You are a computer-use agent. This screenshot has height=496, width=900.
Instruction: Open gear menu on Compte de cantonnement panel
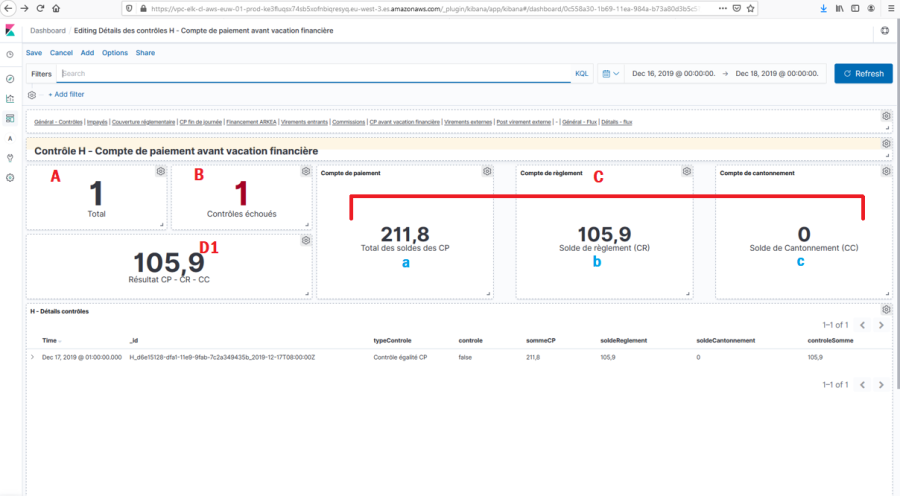tap(885, 172)
